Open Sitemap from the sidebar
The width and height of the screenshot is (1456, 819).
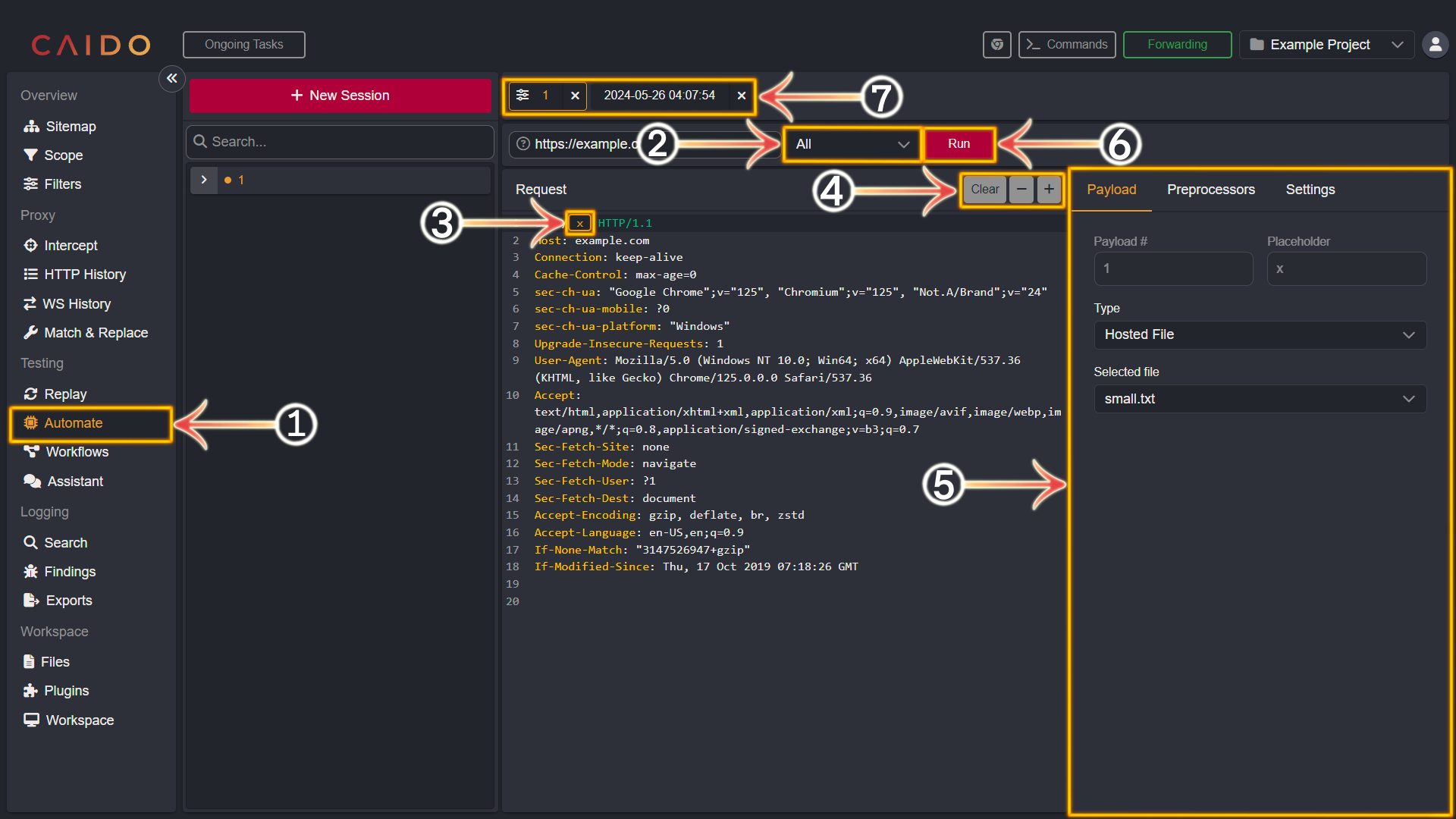pyautogui.click(x=61, y=127)
